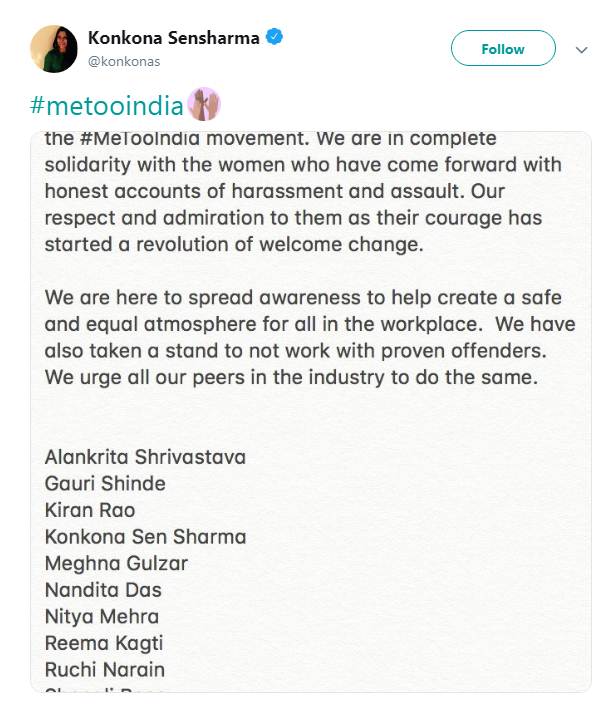This screenshot has height=704, width=615.
Task: Click Konkona Sensharma's profile avatar
Action: click(x=54, y=47)
